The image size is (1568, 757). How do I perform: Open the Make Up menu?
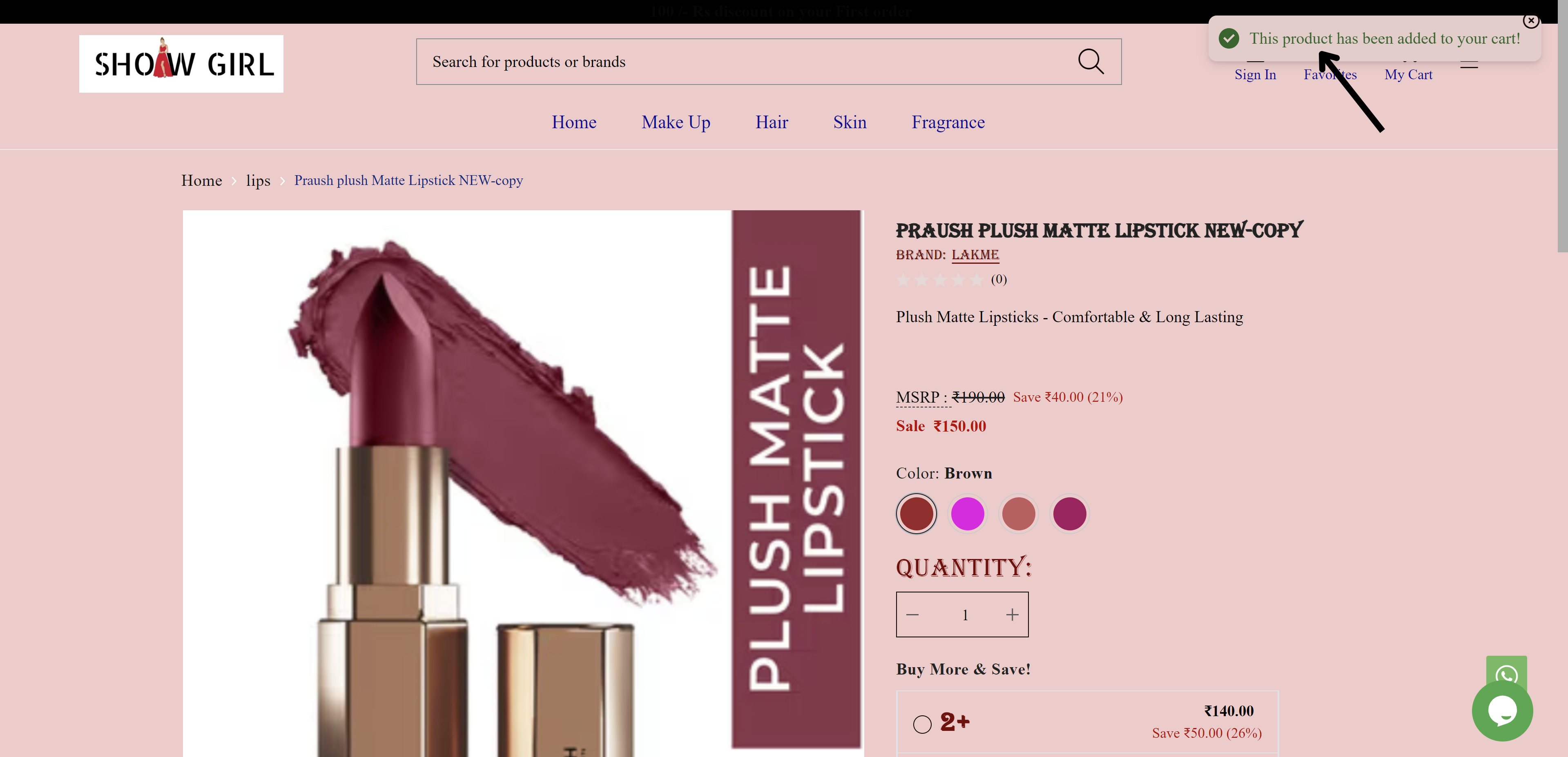coord(676,122)
